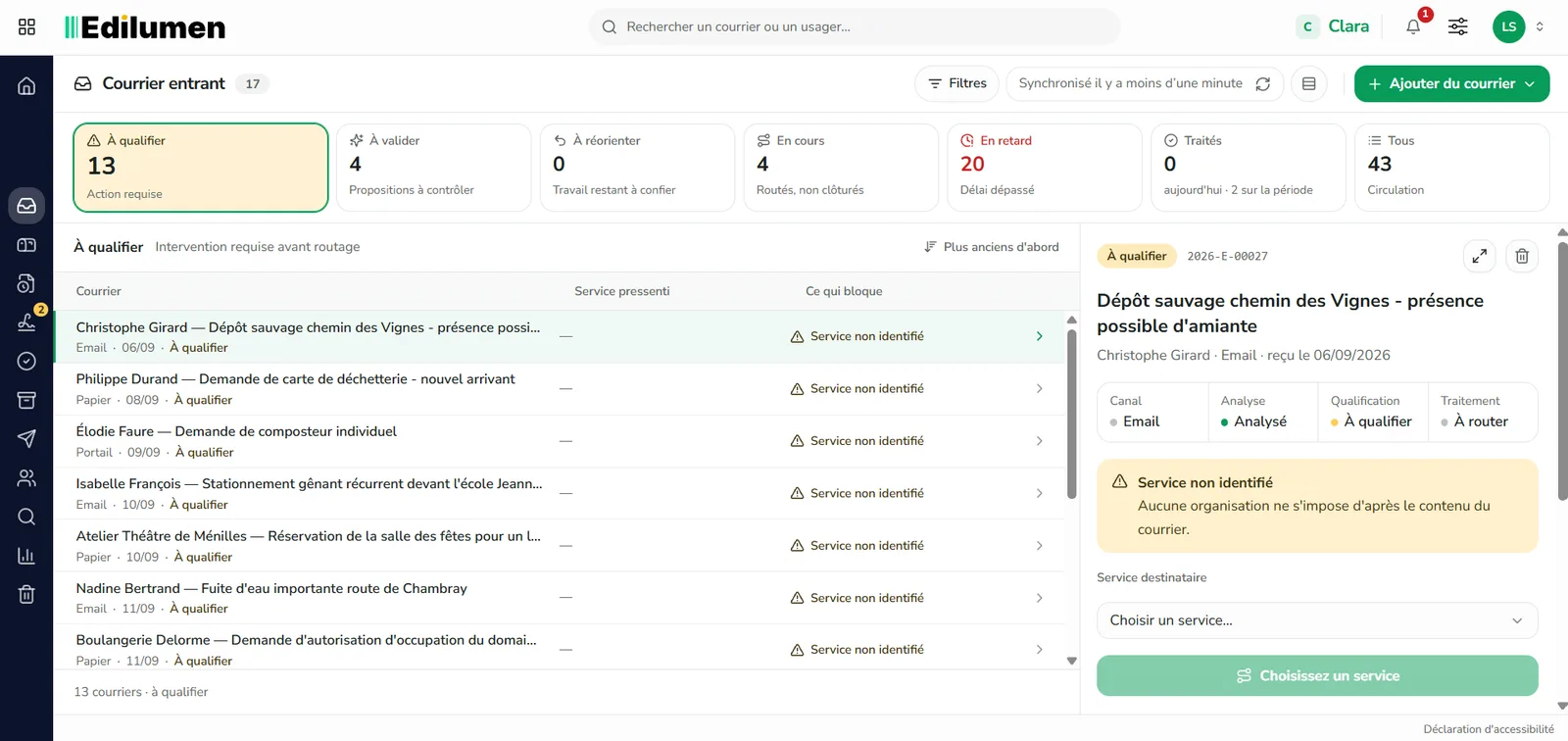
Task: Open the bar chart statistics icon in sidebar
Action: [26, 556]
